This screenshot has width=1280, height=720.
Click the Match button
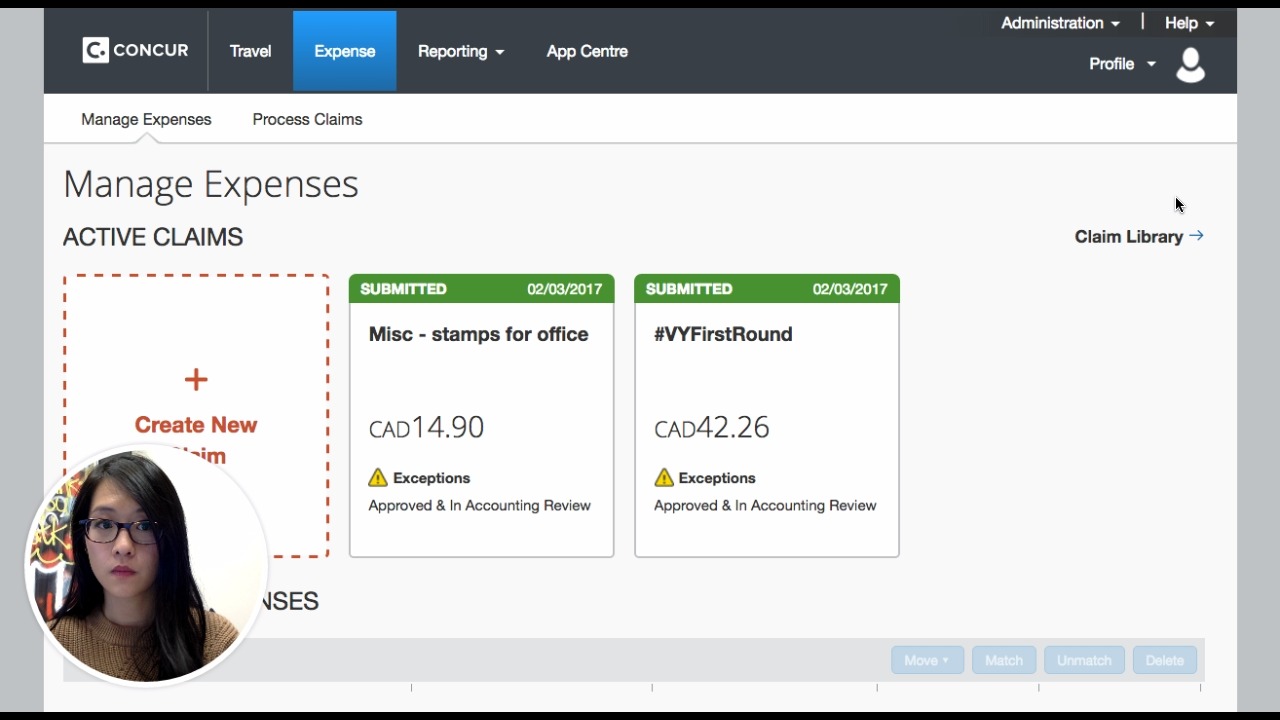point(1004,660)
